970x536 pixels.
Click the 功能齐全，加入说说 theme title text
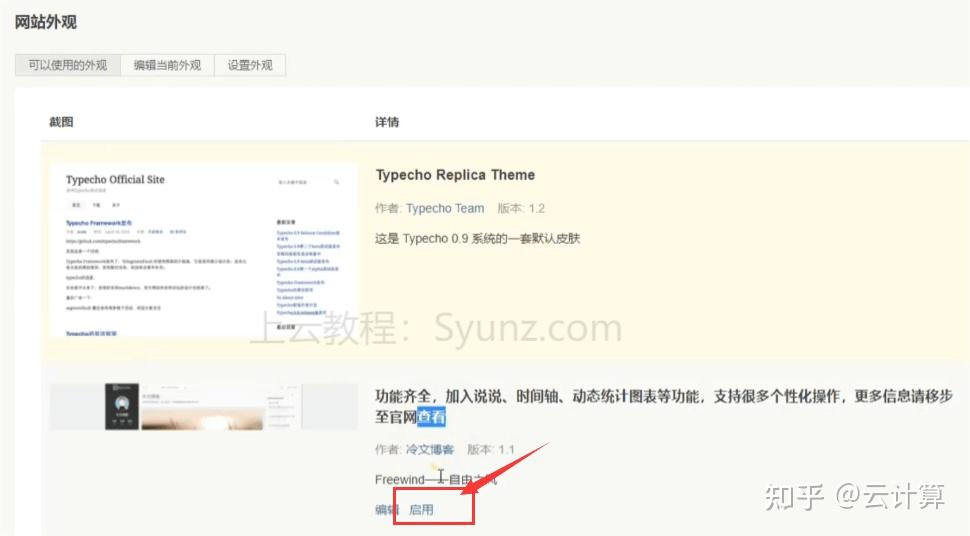click(x=664, y=406)
